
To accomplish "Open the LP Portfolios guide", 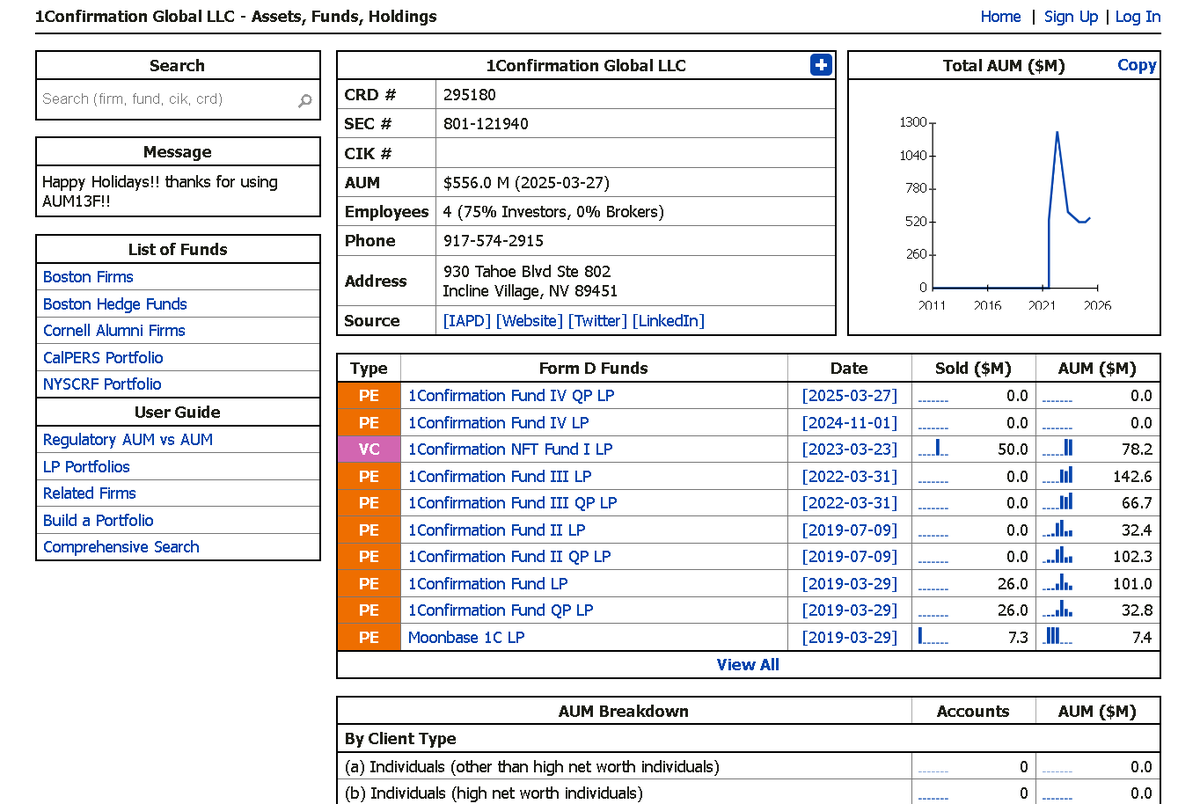I will [x=86, y=467].
